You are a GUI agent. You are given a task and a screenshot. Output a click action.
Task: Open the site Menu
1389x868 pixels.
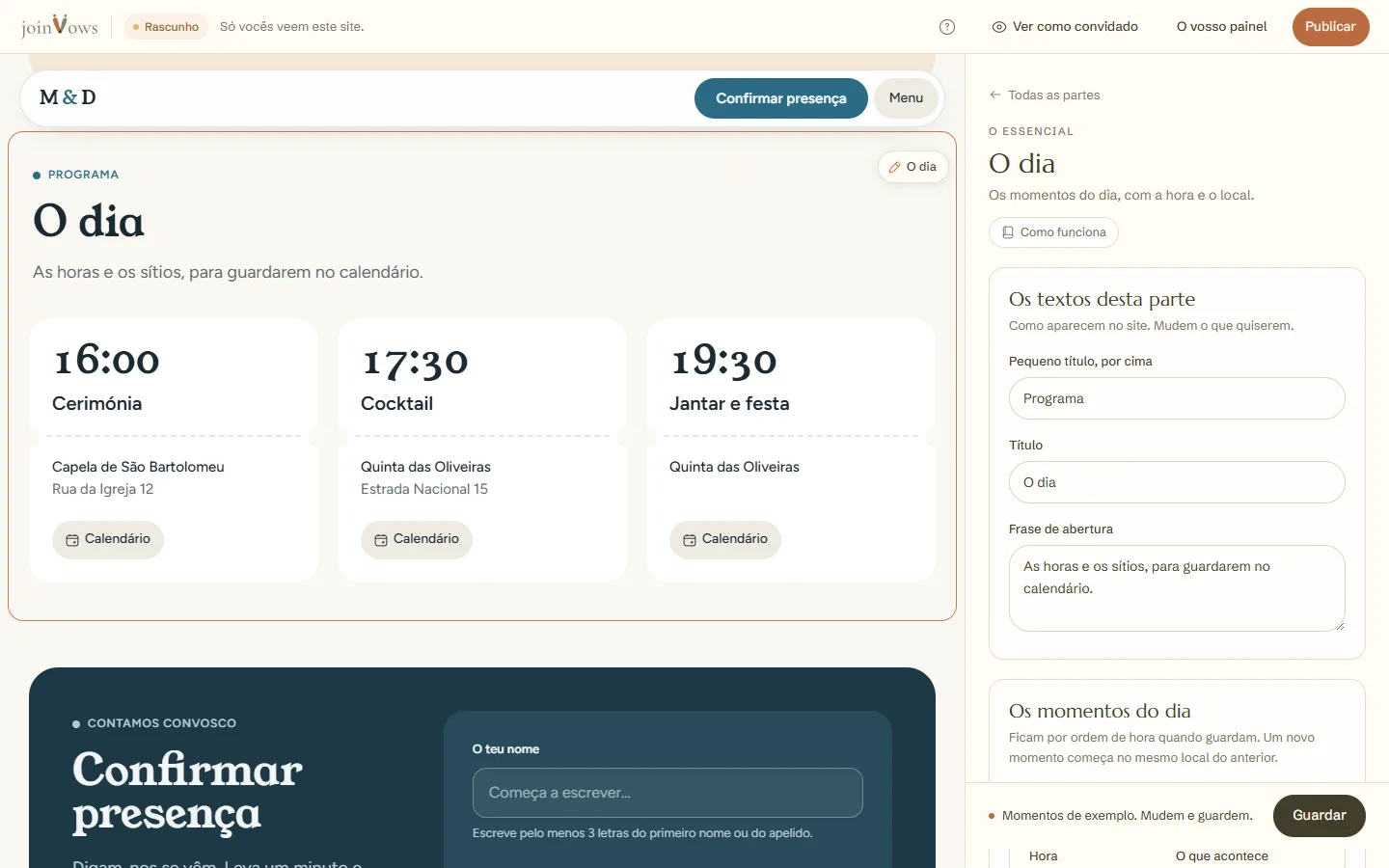(x=906, y=98)
